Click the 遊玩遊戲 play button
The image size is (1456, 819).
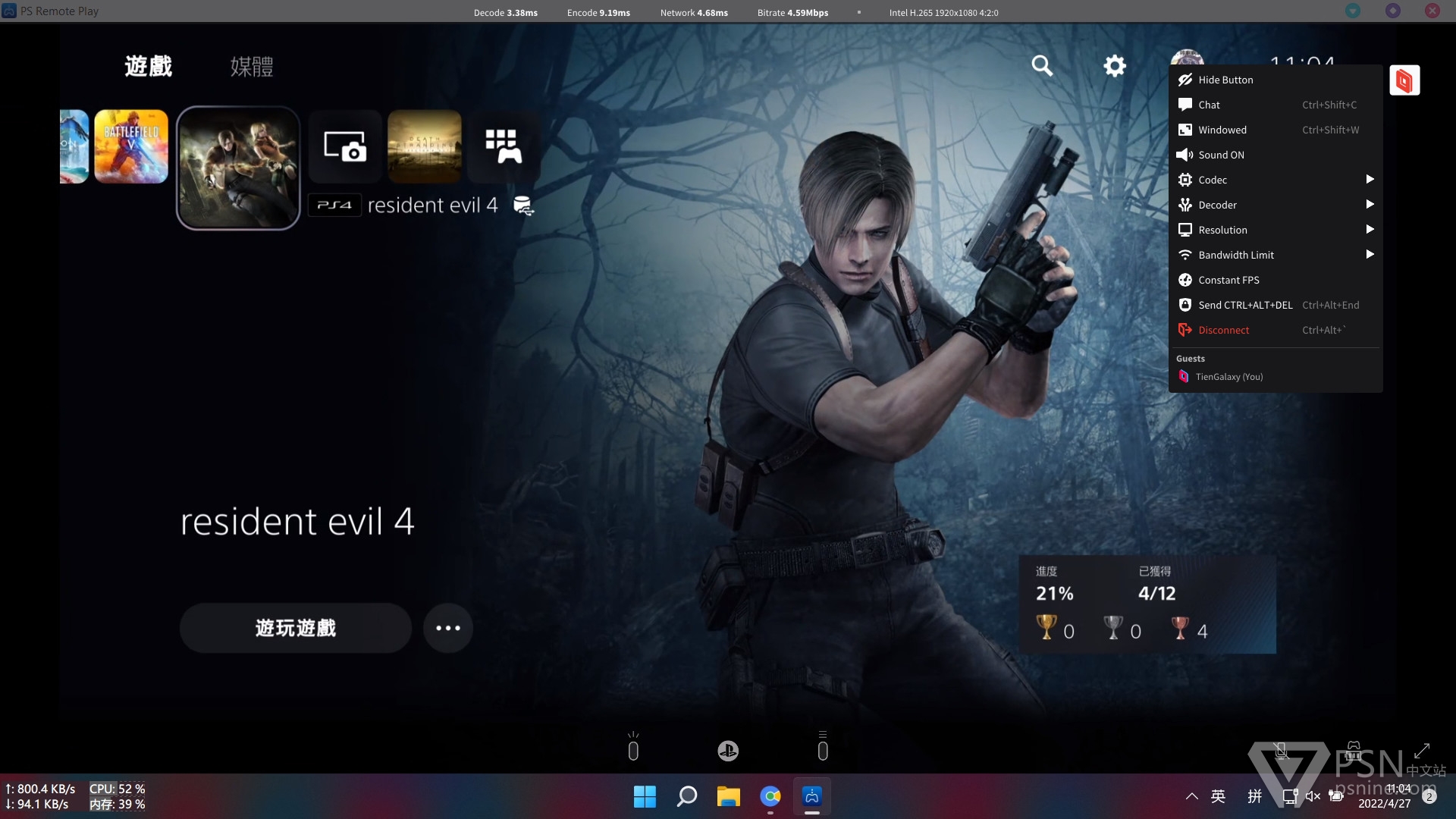pyautogui.click(x=296, y=628)
